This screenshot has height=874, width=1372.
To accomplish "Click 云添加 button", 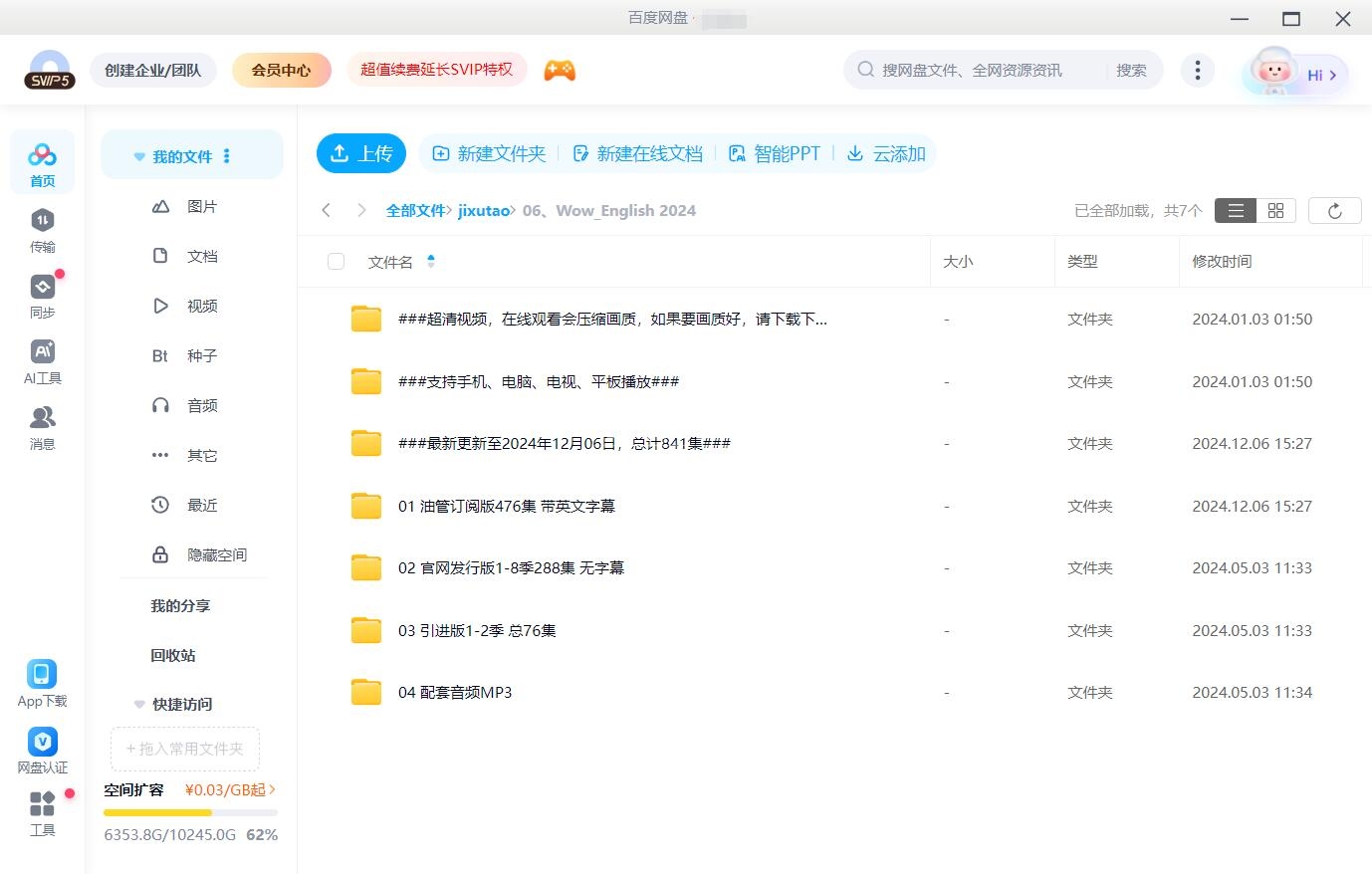I will coord(886,153).
